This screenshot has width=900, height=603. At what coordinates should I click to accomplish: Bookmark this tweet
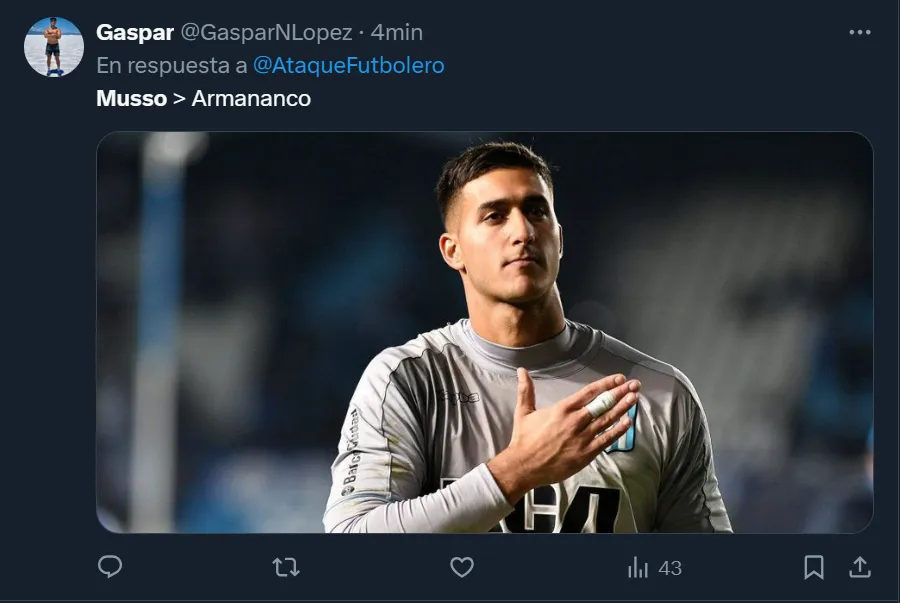[x=814, y=568]
